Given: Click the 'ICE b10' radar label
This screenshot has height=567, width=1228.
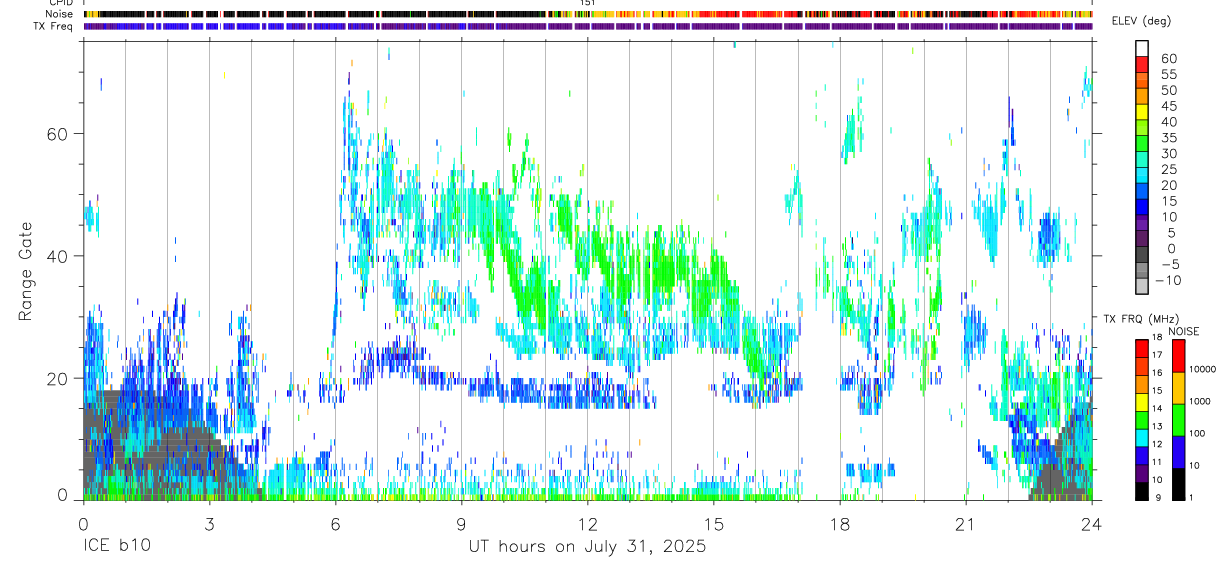Looking at the screenshot, I should click(115, 547).
